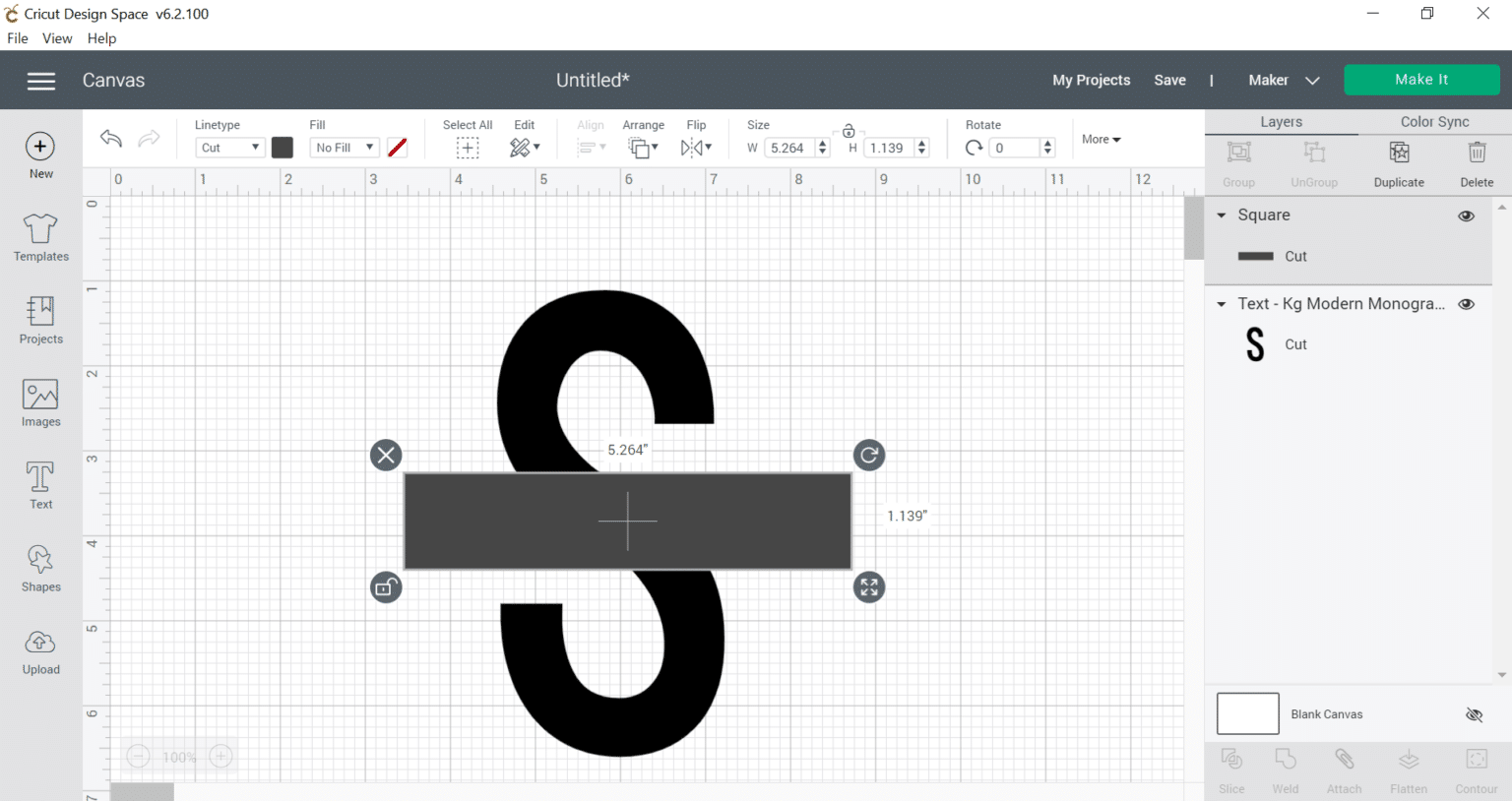The width and height of the screenshot is (1512, 801).
Task: Open the Images panel
Action: tap(39, 401)
